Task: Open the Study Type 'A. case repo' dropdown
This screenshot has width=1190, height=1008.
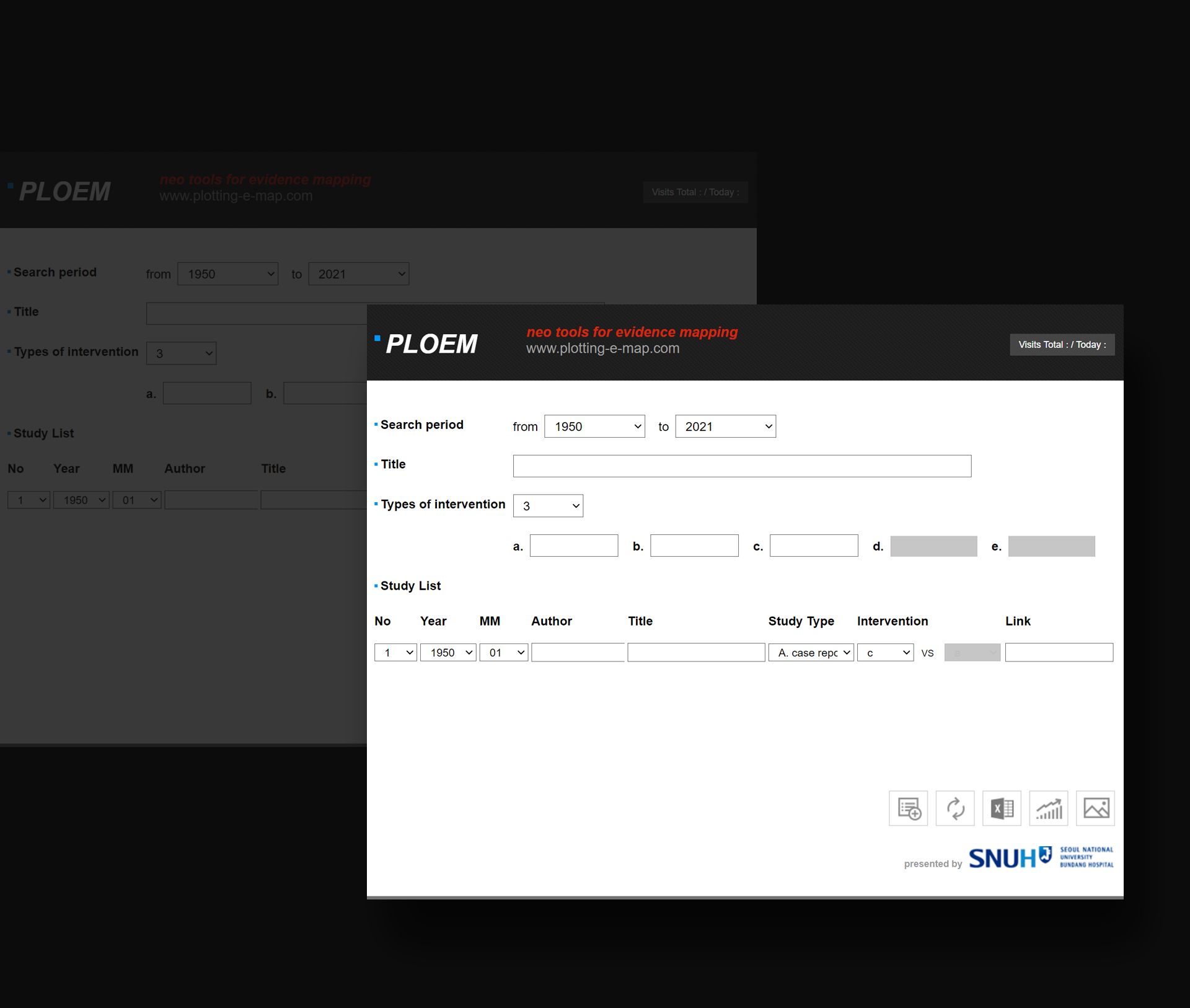Action: point(811,652)
